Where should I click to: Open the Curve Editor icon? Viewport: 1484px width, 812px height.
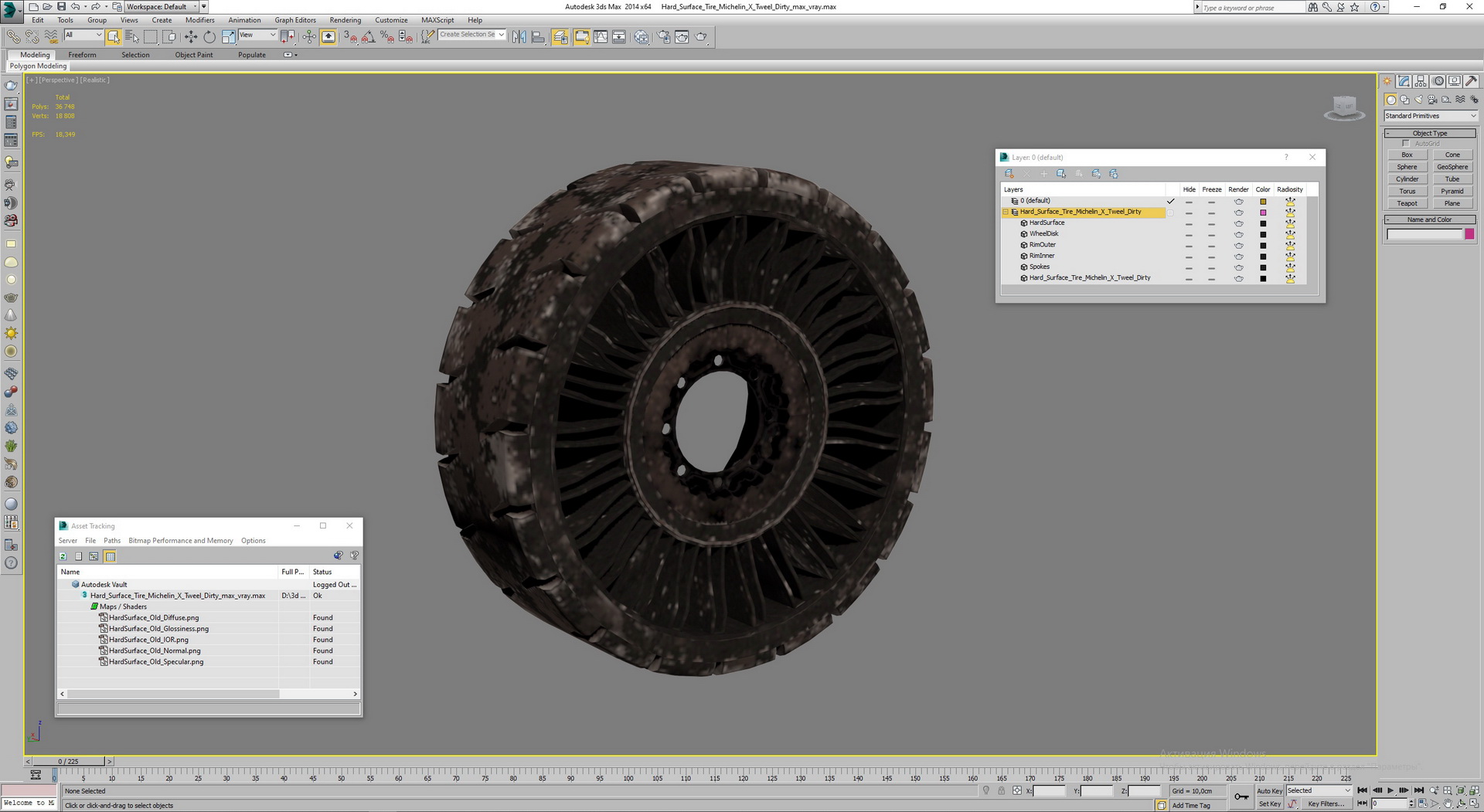(x=601, y=36)
